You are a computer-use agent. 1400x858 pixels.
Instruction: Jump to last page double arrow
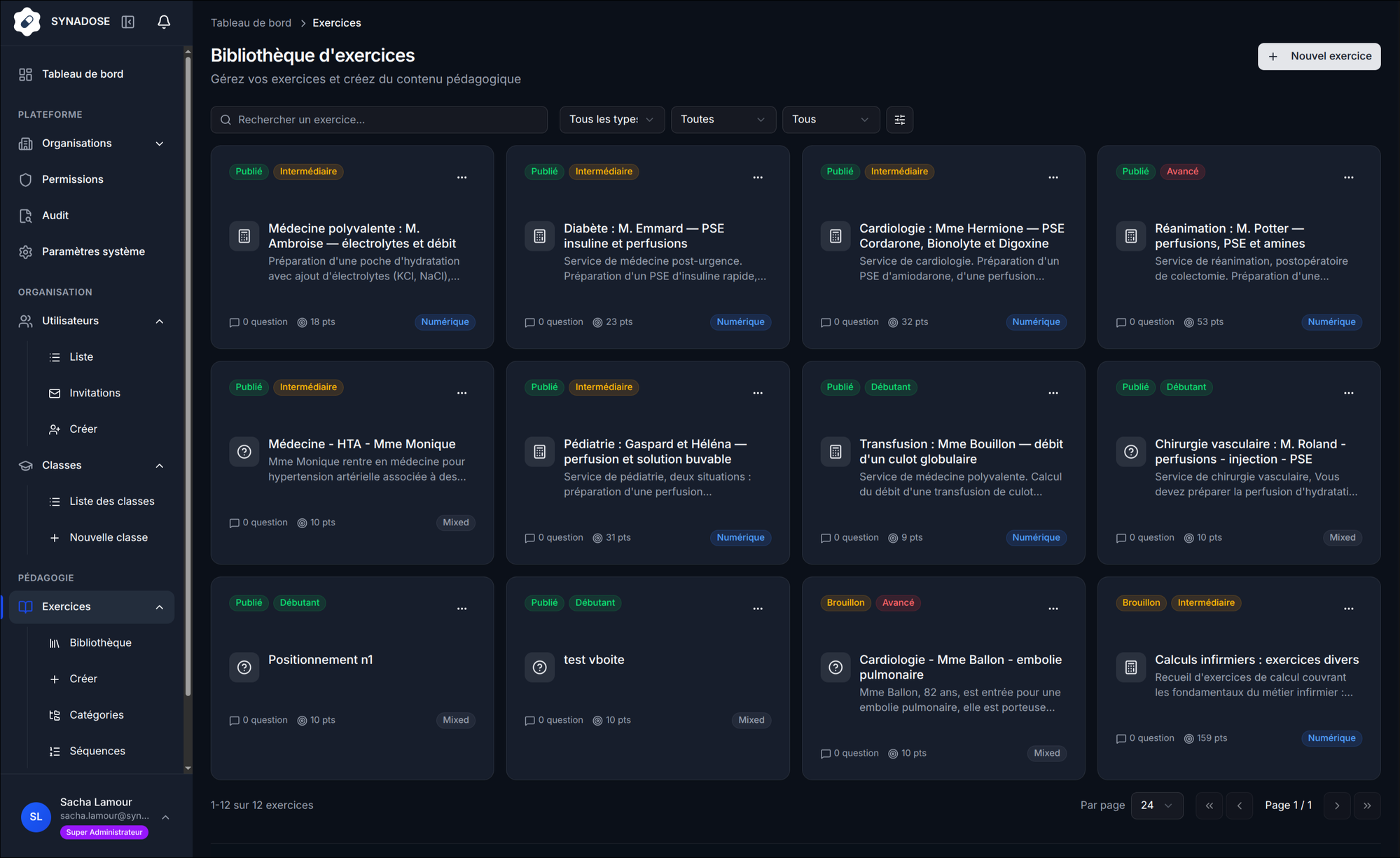click(x=1367, y=805)
